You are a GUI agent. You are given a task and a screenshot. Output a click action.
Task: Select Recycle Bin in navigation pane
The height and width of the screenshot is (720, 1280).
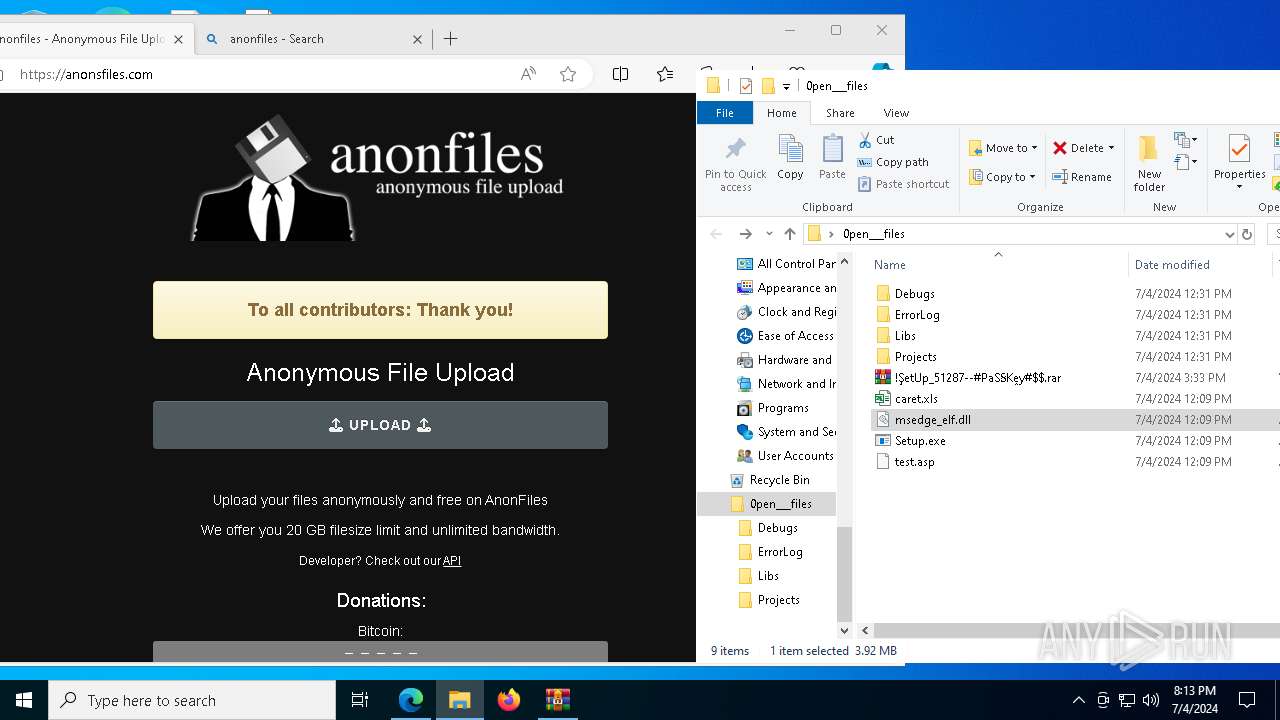pyautogui.click(x=779, y=480)
